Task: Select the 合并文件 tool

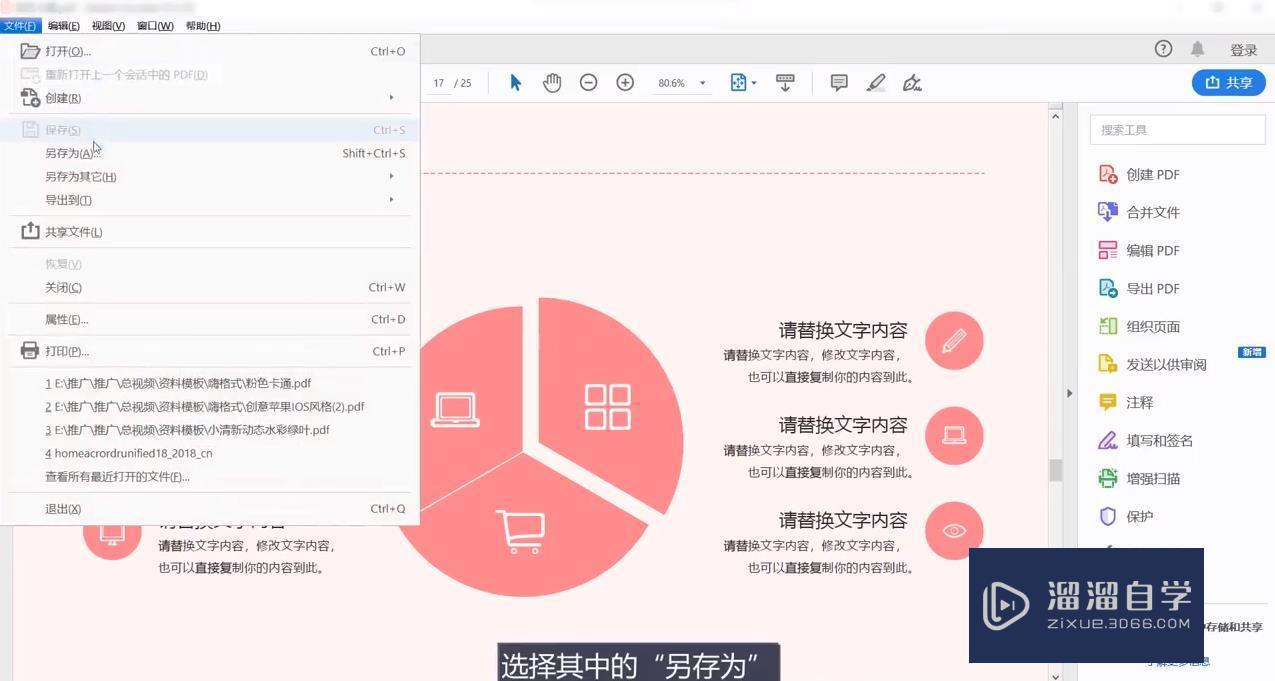Action: click(1152, 212)
